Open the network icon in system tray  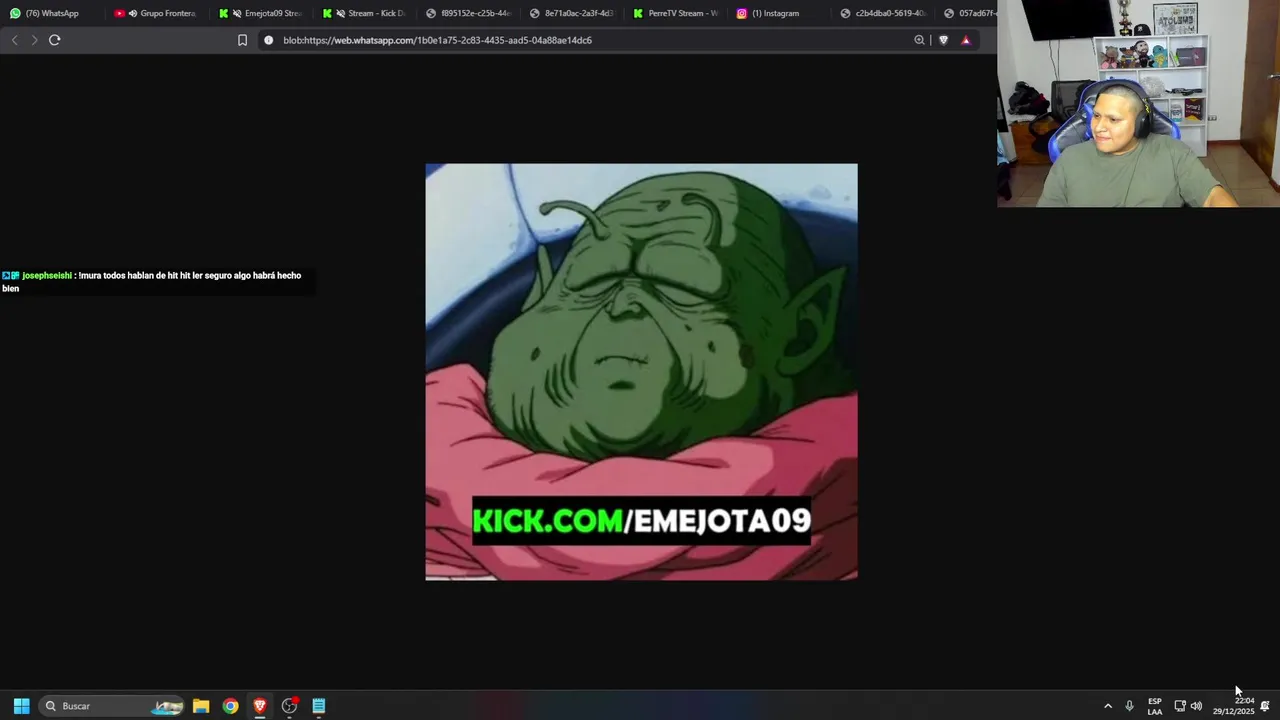pos(1179,706)
